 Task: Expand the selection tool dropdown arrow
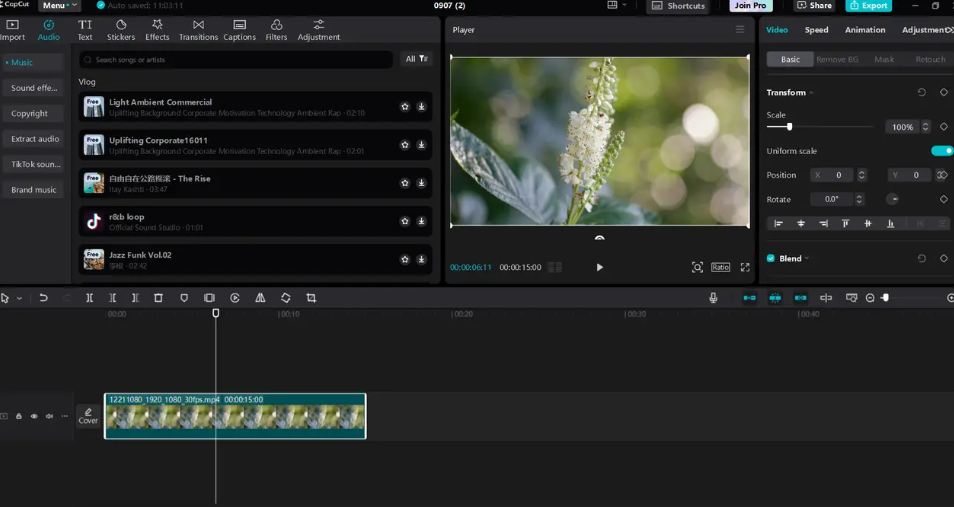(x=19, y=298)
